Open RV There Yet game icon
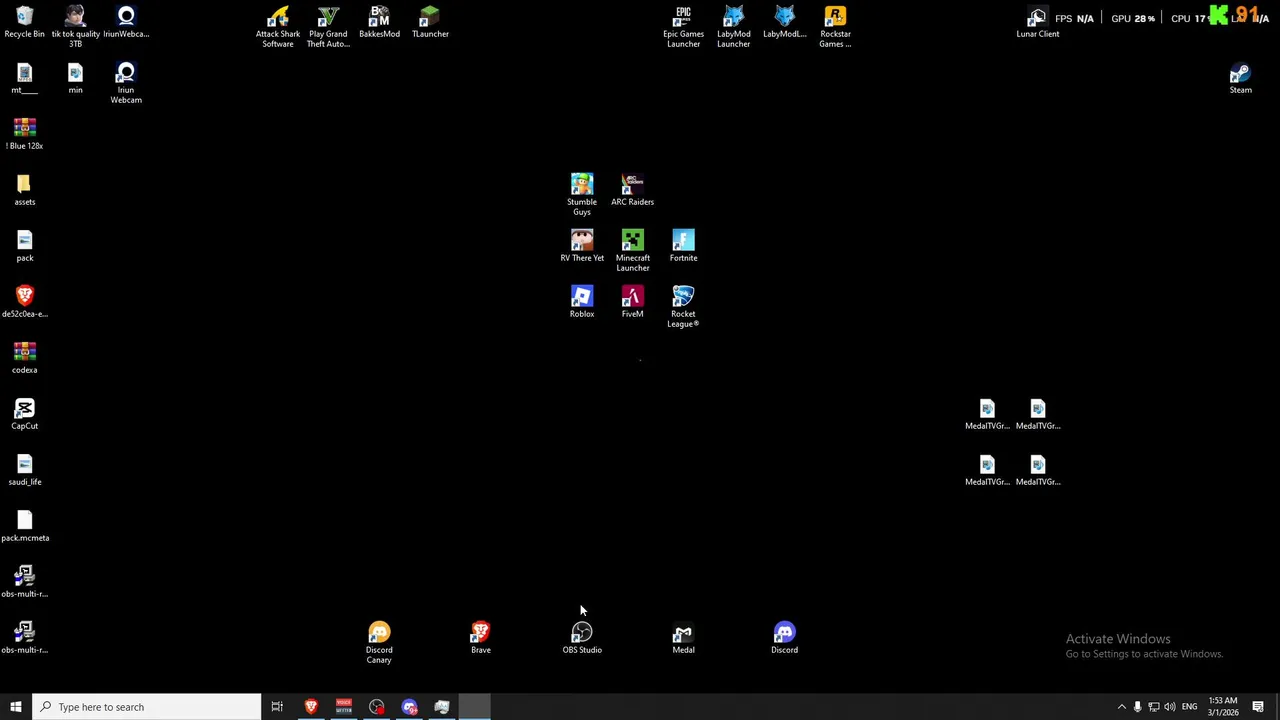This screenshot has width=1280, height=720. point(582,246)
